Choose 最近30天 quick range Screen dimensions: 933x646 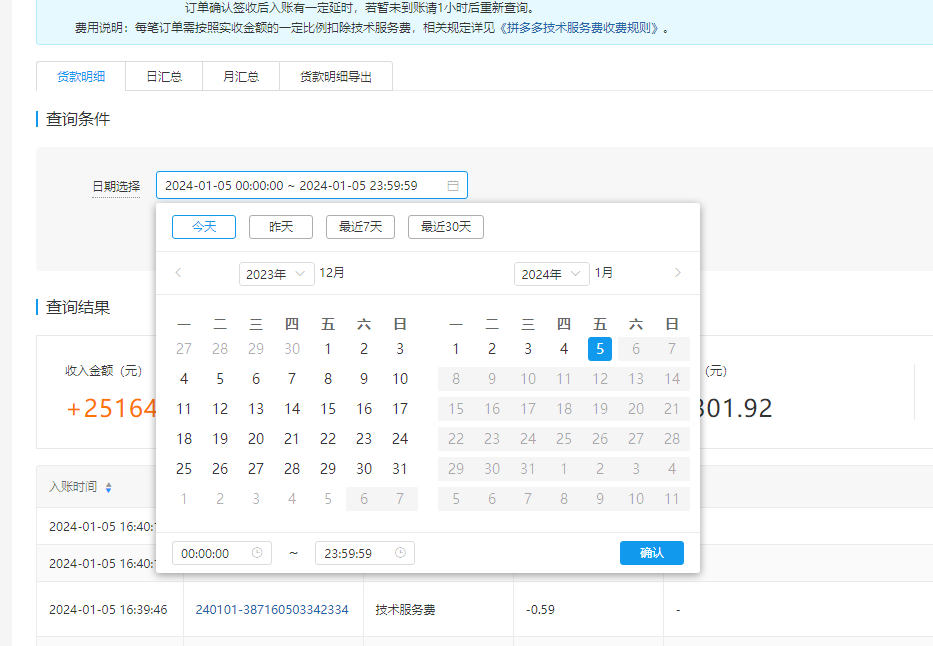tap(446, 227)
